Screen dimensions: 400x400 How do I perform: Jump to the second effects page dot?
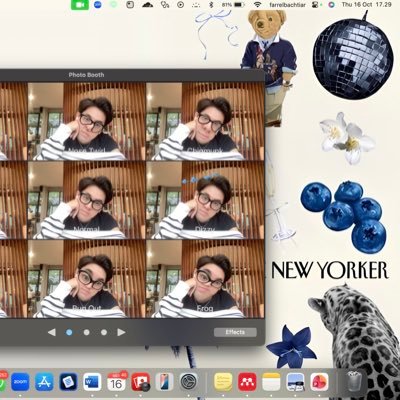(86, 332)
